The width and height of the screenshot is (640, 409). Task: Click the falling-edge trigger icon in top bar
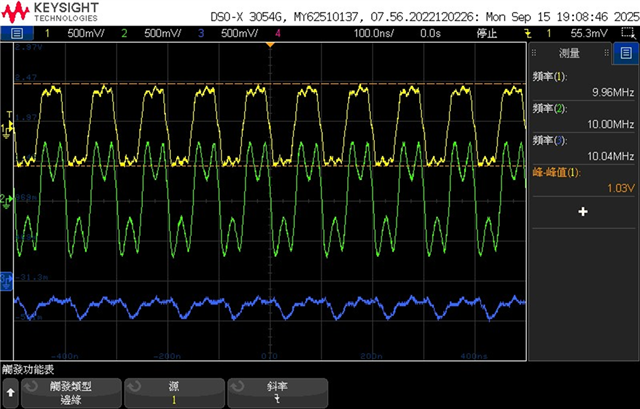click(528, 33)
